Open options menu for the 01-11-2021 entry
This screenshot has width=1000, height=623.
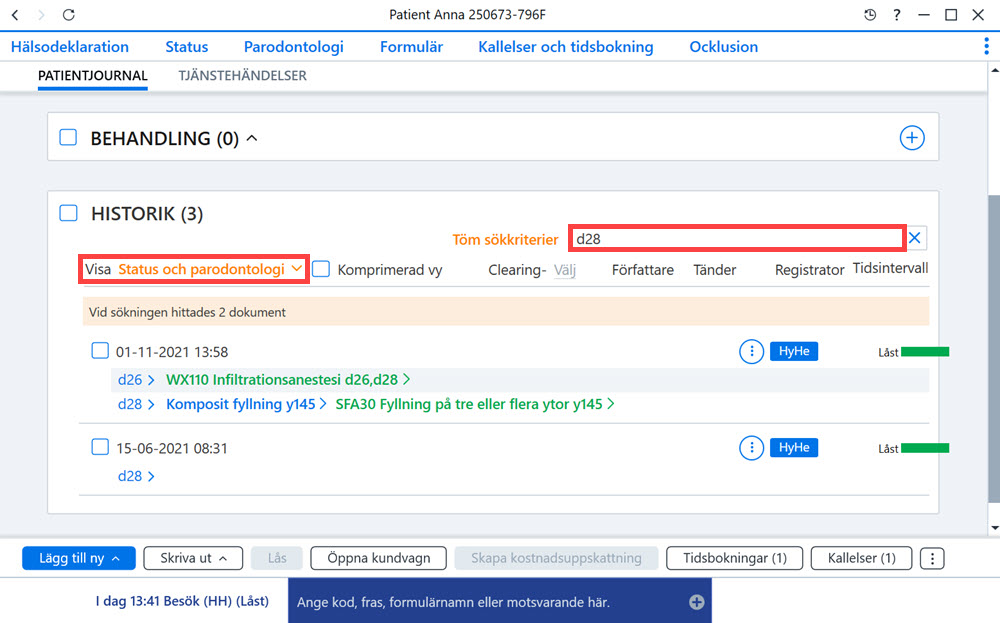pyautogui.click(x=751, y=351)
